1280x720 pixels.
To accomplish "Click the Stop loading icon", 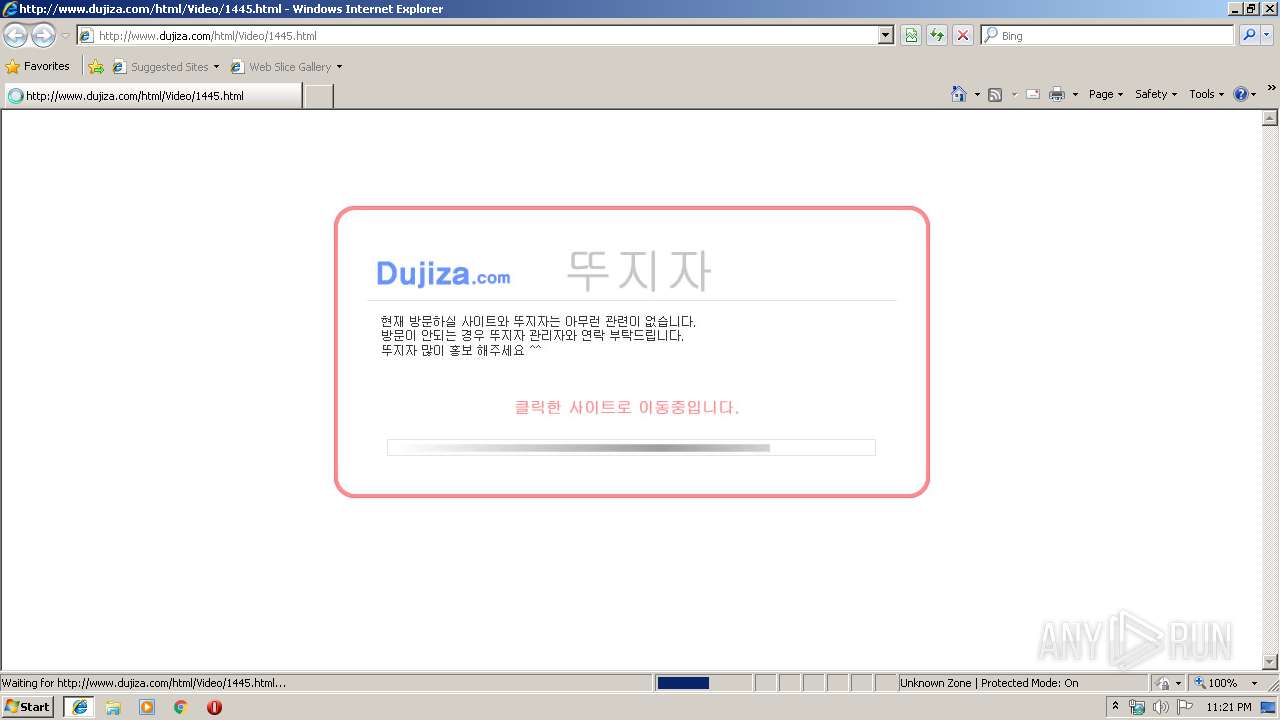I will tap(963, 36).
